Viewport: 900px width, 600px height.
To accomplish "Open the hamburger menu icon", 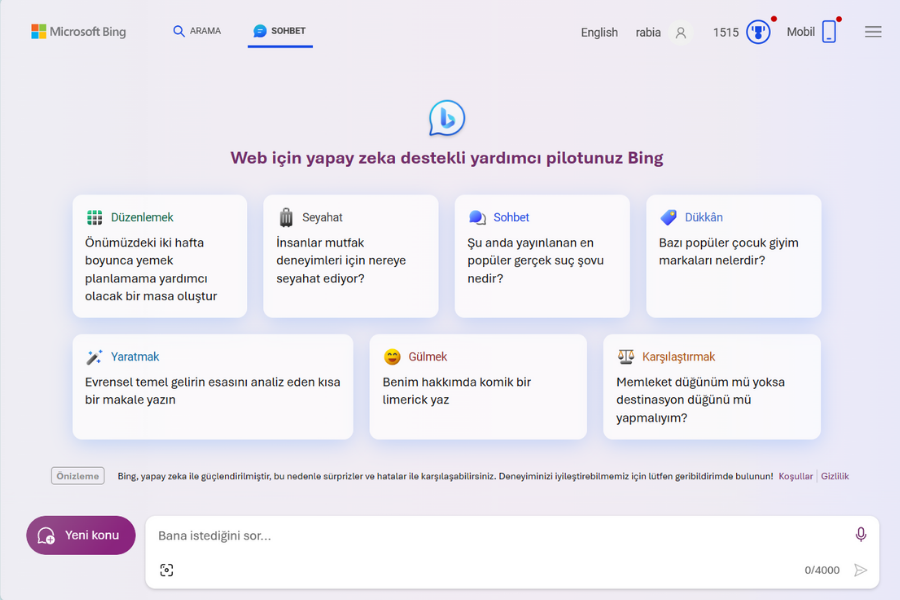I will (x=873, y=32).
